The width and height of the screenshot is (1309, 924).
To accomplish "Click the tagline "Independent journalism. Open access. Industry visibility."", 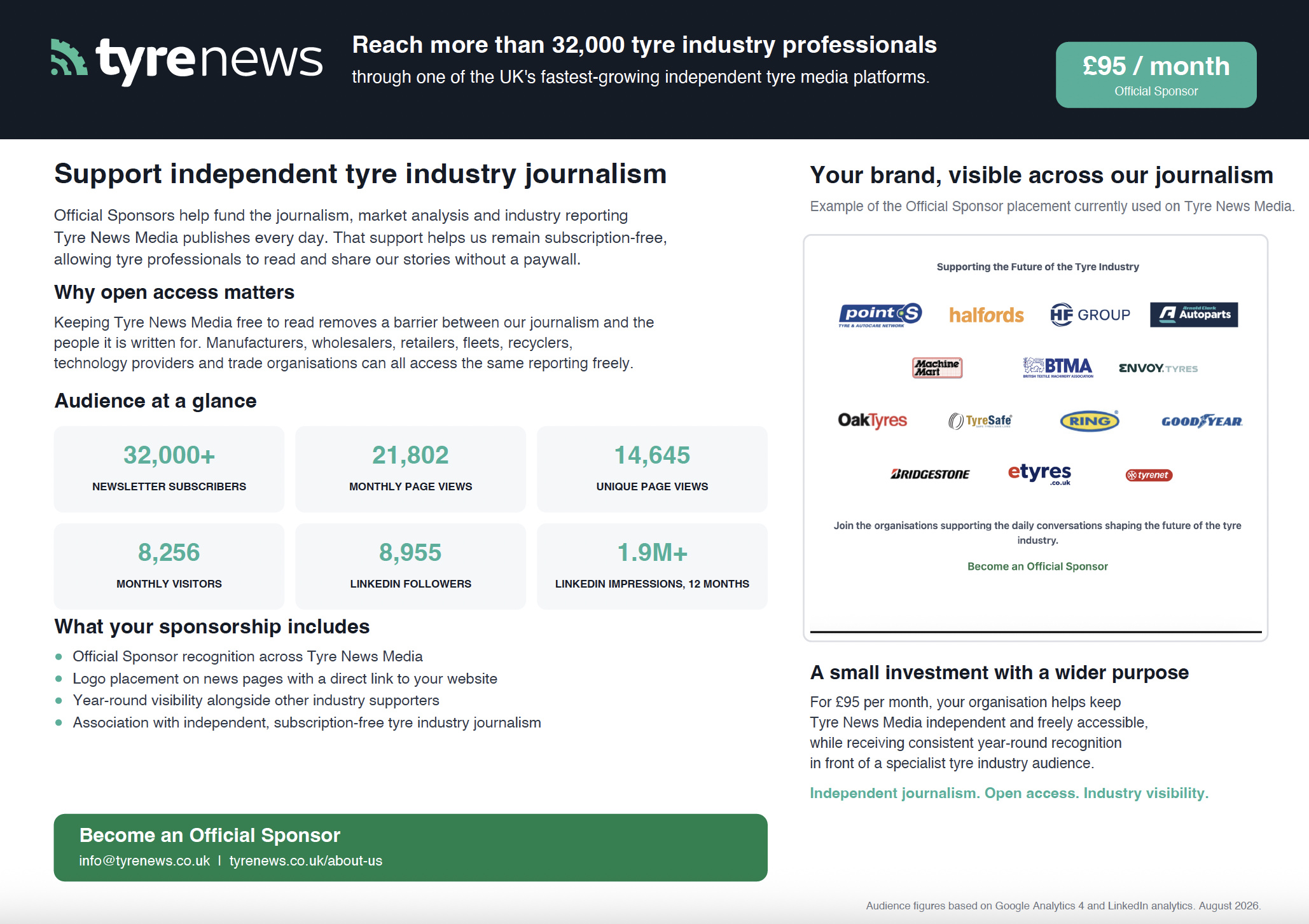I will pyautogui.click(x=1009, y=794).
